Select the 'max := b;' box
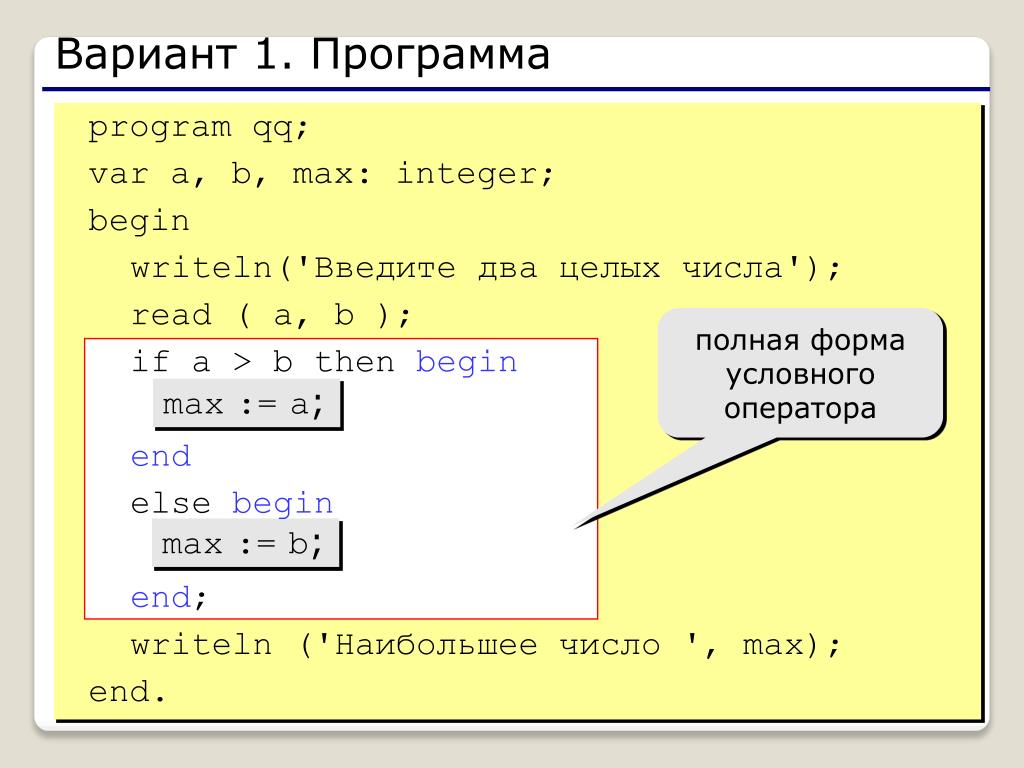 247,544
